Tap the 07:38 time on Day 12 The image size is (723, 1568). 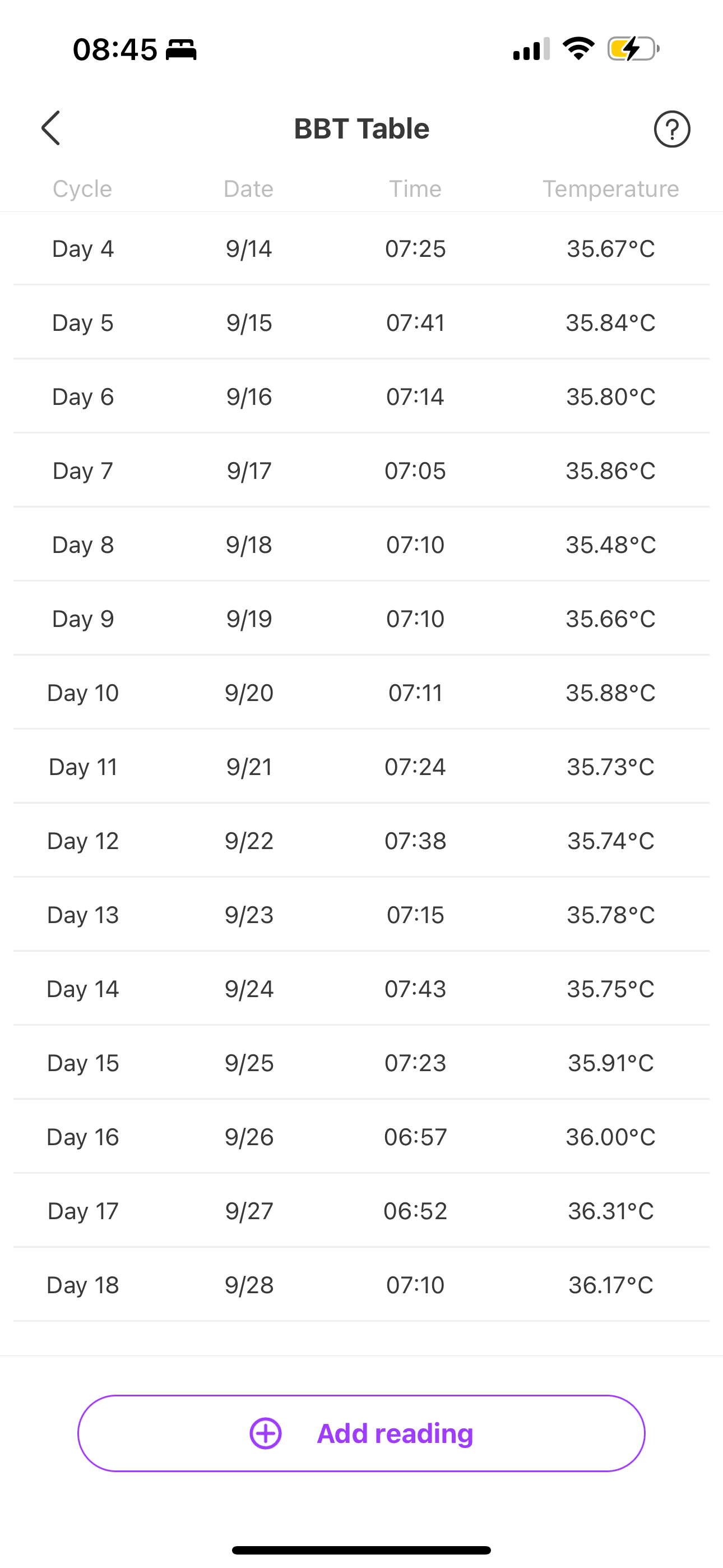[415, 841]
